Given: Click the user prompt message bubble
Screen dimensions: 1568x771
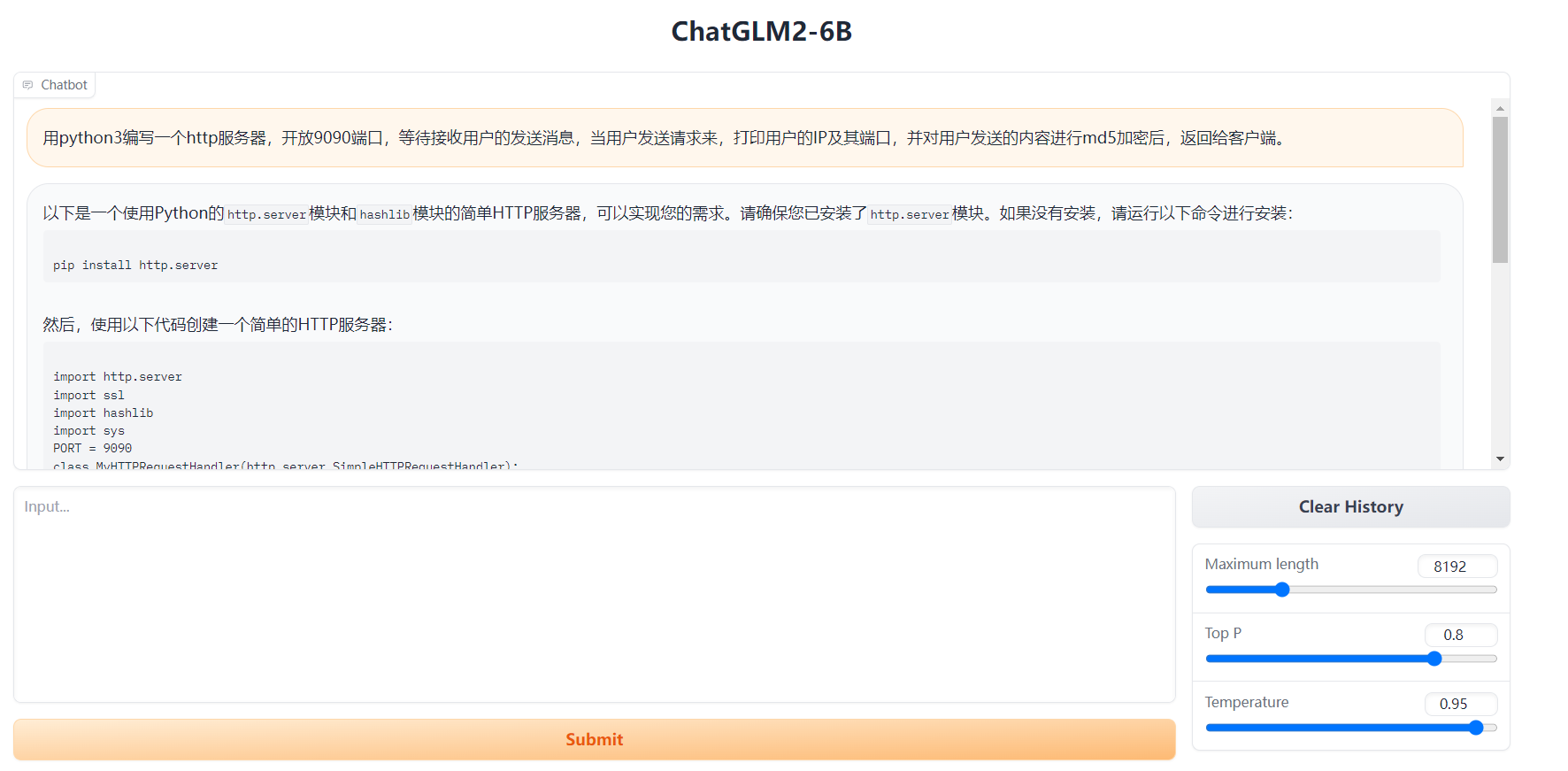Looking at the screenshot, I should point(744,138).
